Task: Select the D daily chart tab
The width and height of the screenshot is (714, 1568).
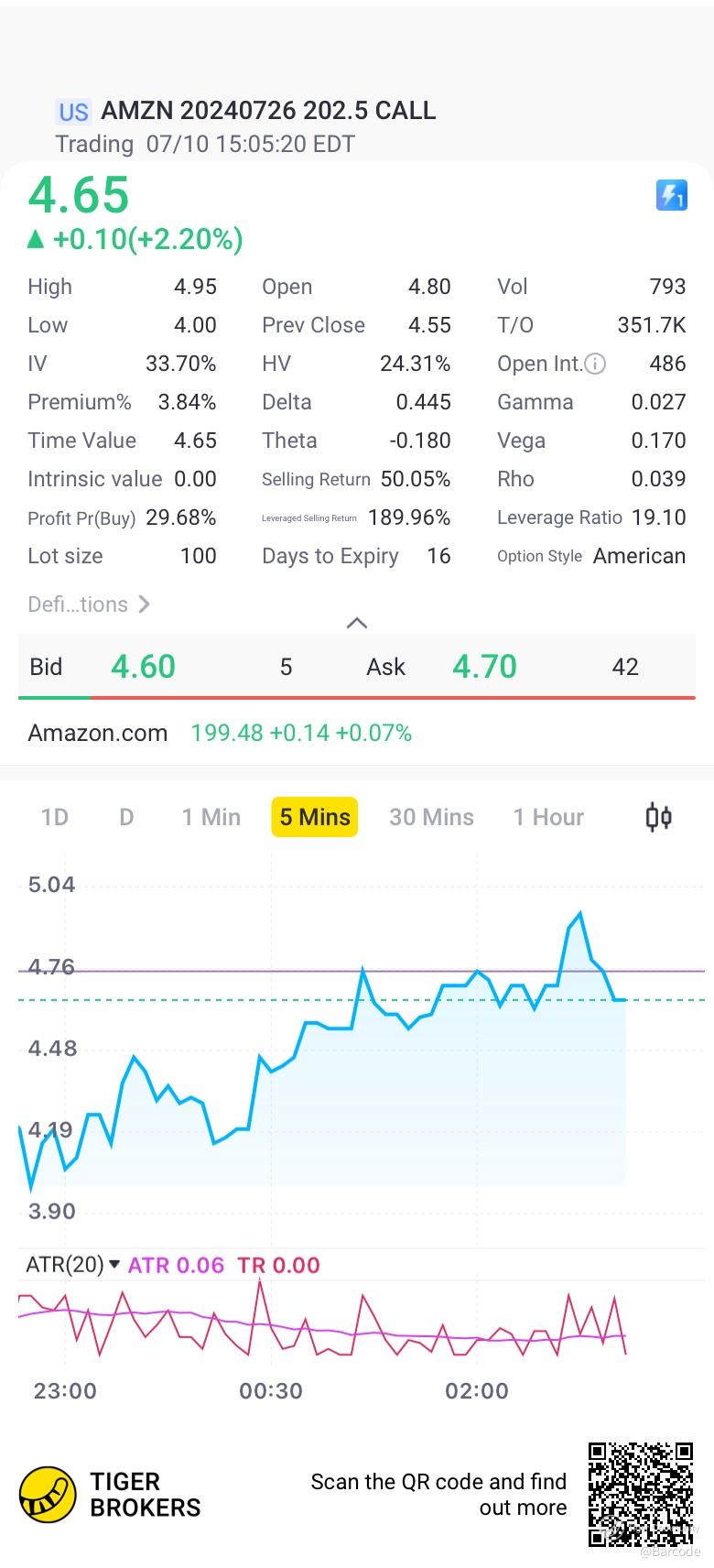Action: 126,817
